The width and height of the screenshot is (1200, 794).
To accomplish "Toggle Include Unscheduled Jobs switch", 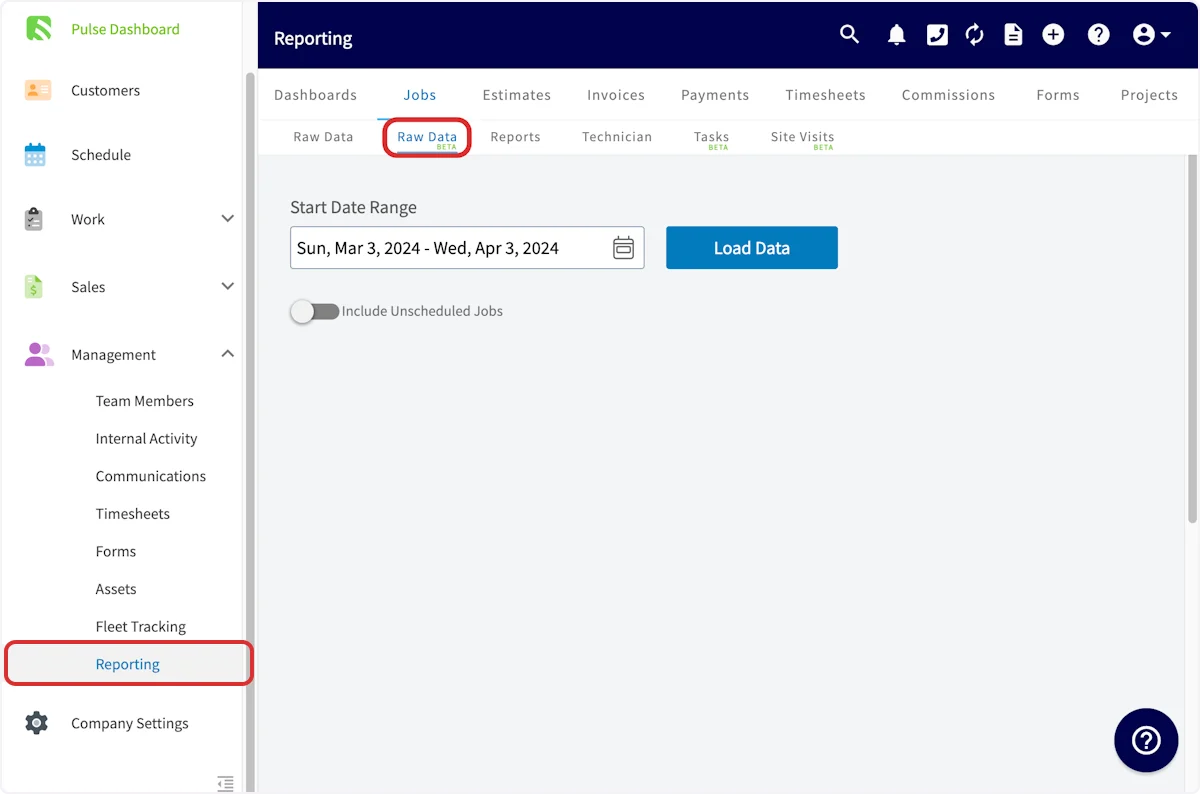I will pos(315,311).
